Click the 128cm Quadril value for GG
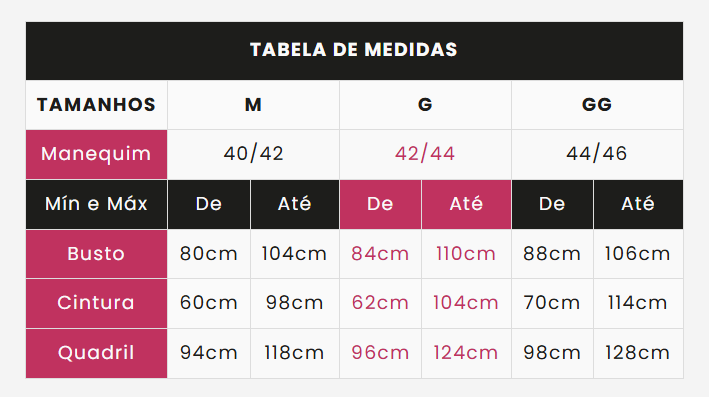Screen dimensions: 709x397 point(638,353)
